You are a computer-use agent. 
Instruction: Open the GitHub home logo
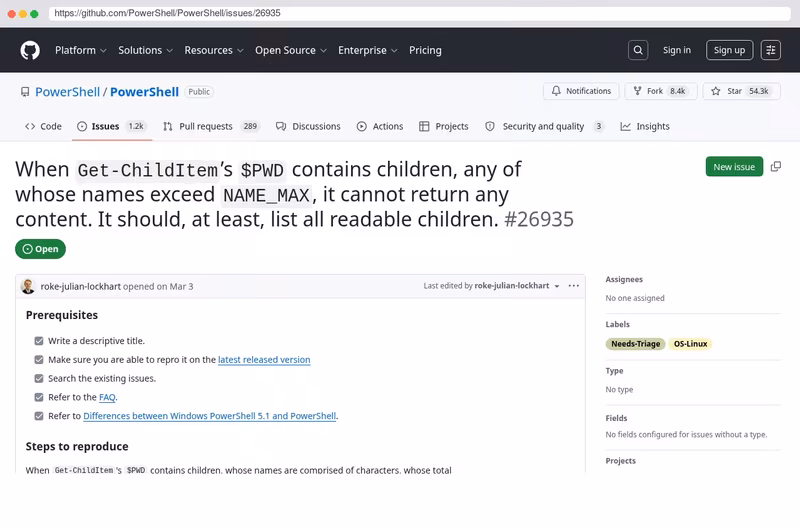coord(30,50)
